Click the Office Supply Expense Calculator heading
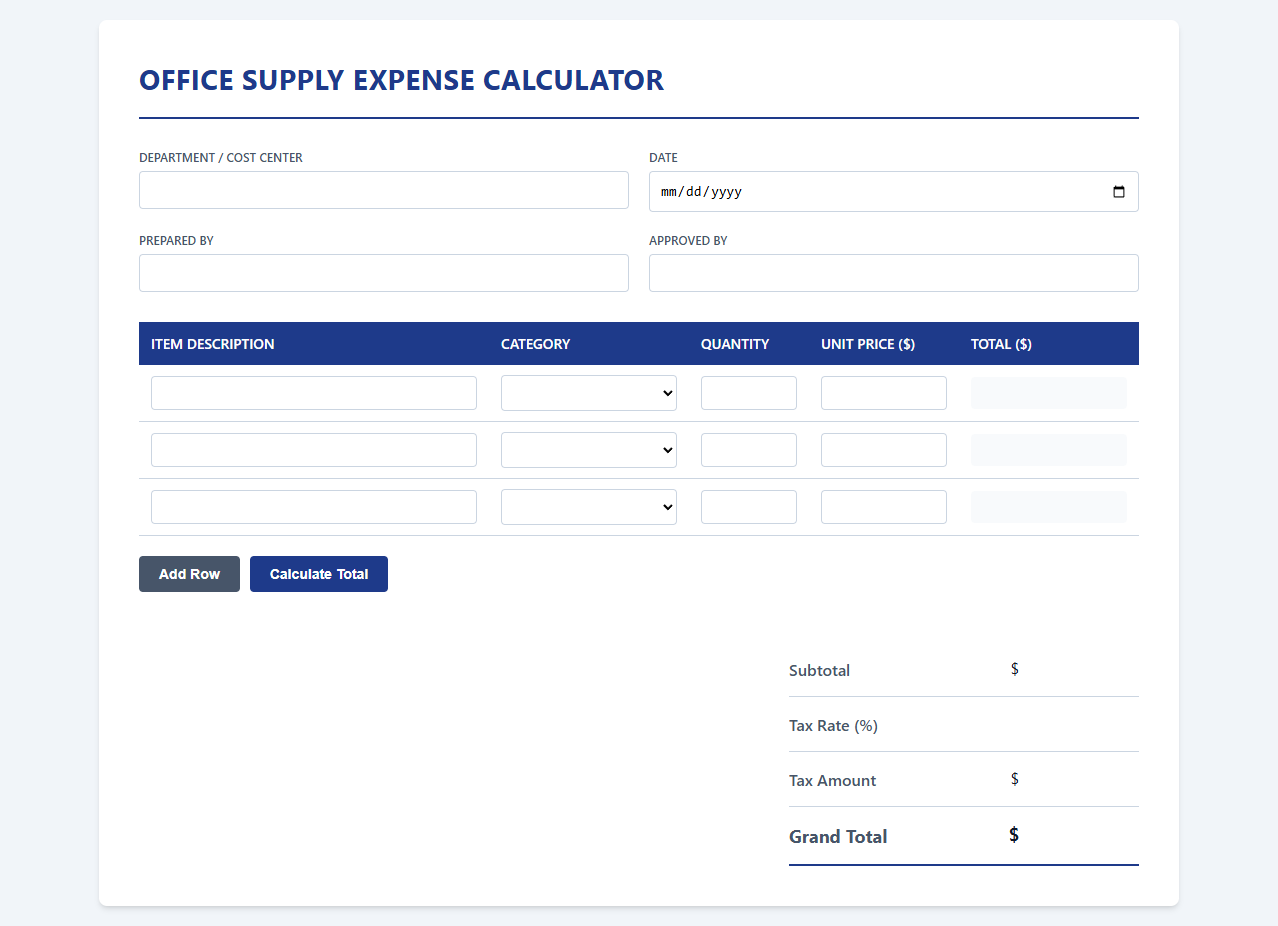The width and height of the screenshot is (1278, 926). [401, 80]
